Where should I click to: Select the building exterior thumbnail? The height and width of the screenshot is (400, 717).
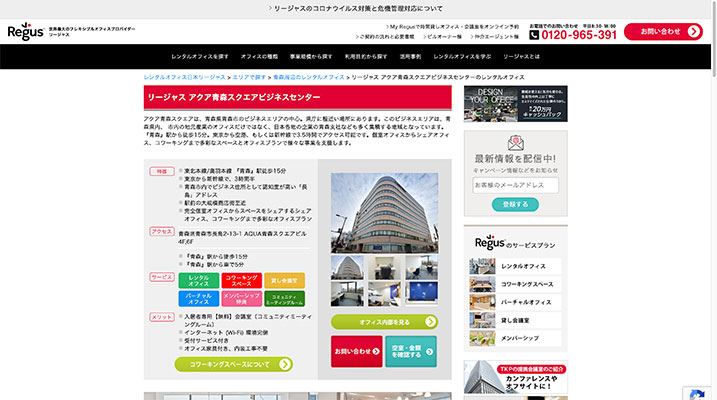click(347, 267)
